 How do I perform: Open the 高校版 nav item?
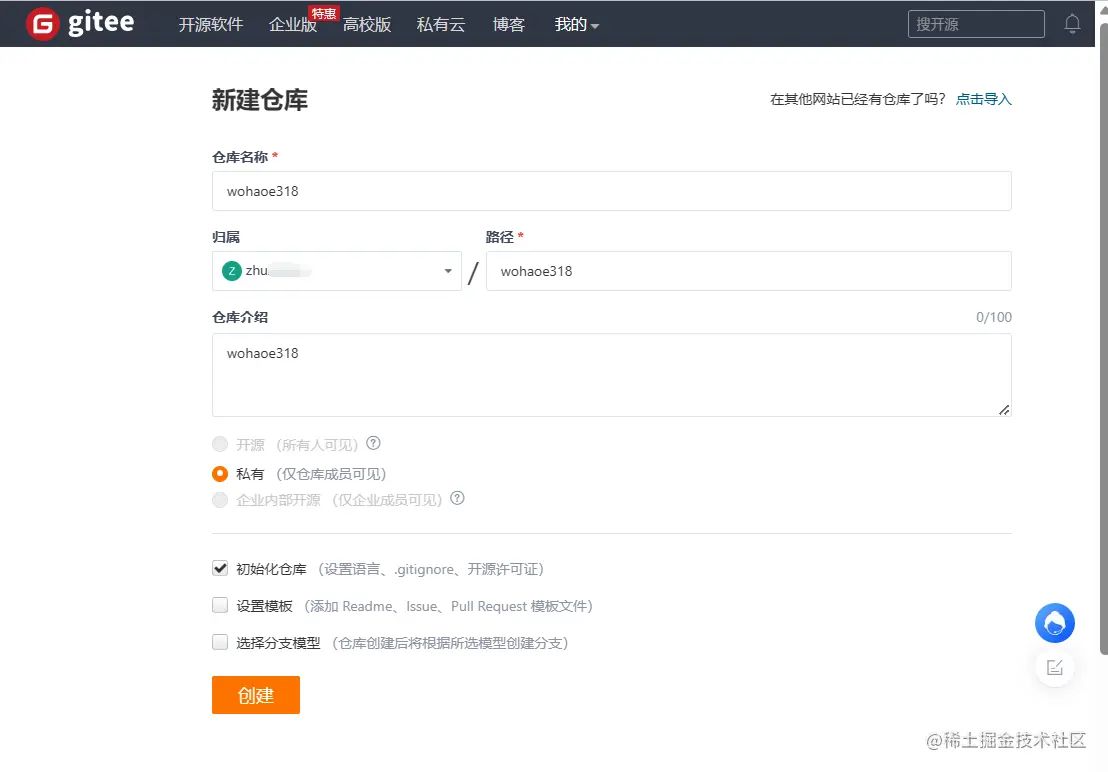click(x=367, y=25)
